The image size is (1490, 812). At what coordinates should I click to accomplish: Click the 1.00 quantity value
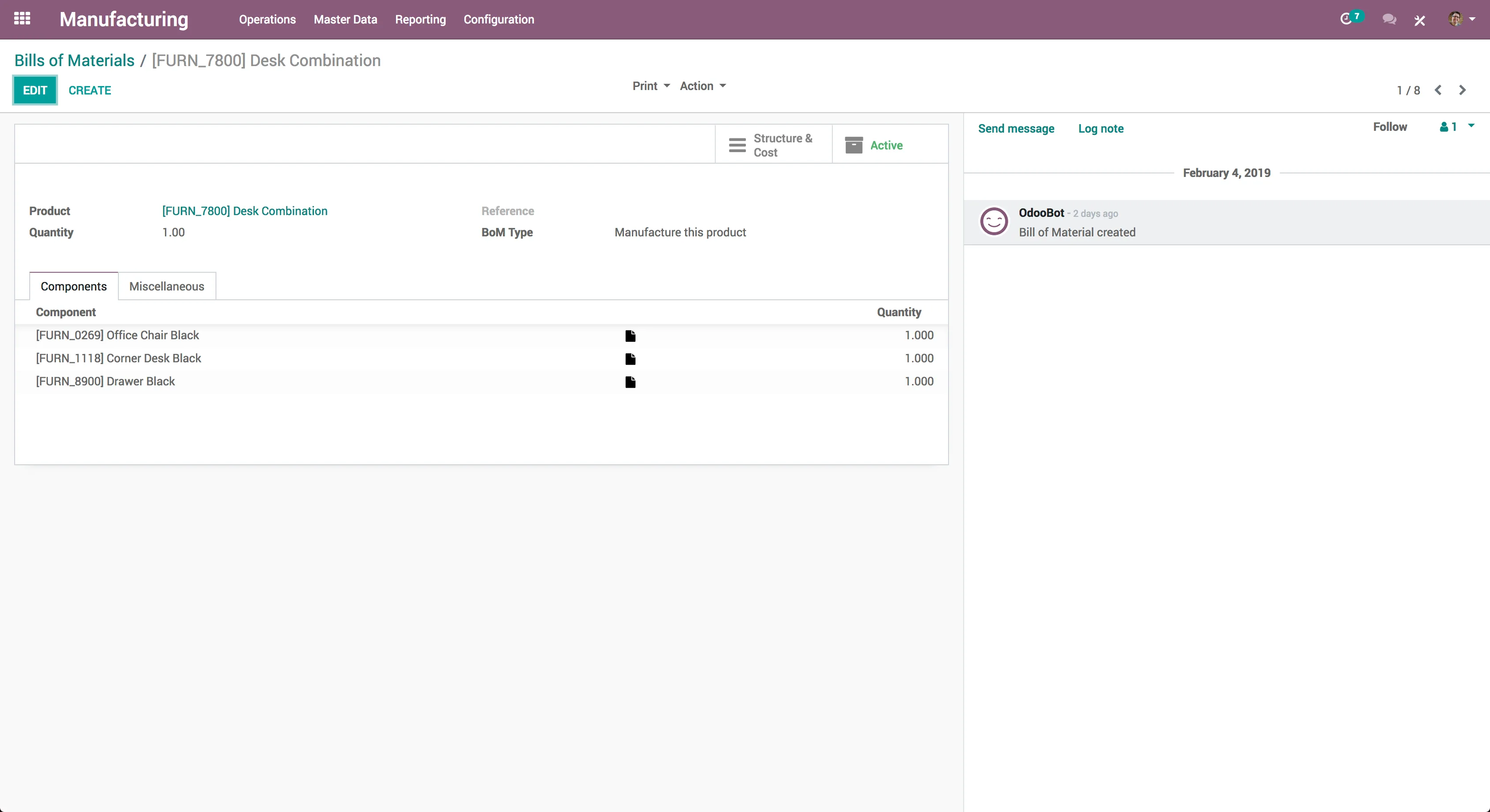click(x=173, y=232)
